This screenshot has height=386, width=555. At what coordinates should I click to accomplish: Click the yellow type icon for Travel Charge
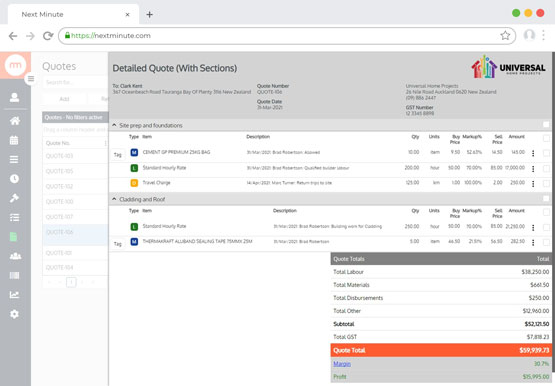134,183
